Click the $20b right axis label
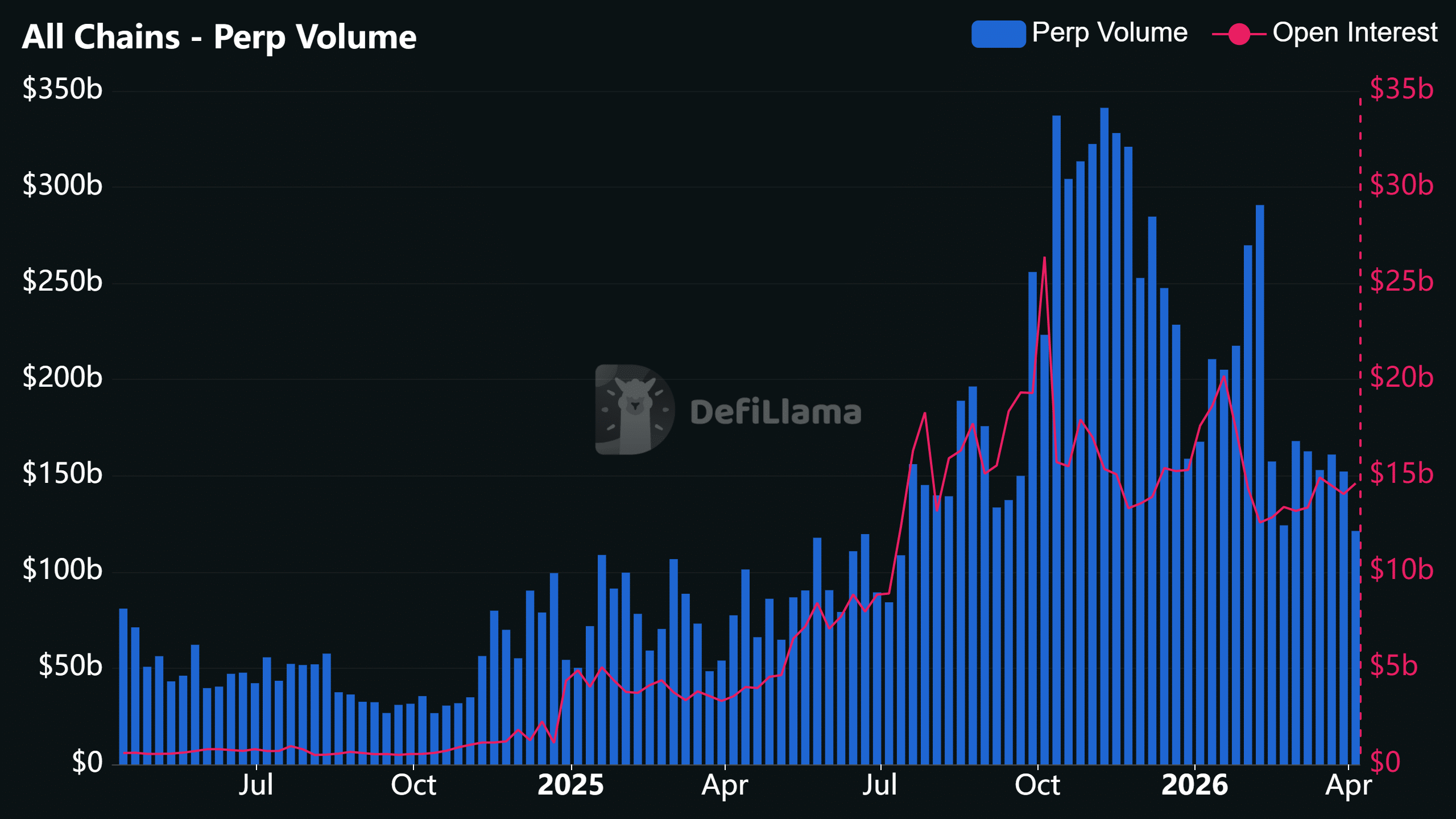Image resolution: width=1456 pixels, height=819 pixels. (1401, 378)
